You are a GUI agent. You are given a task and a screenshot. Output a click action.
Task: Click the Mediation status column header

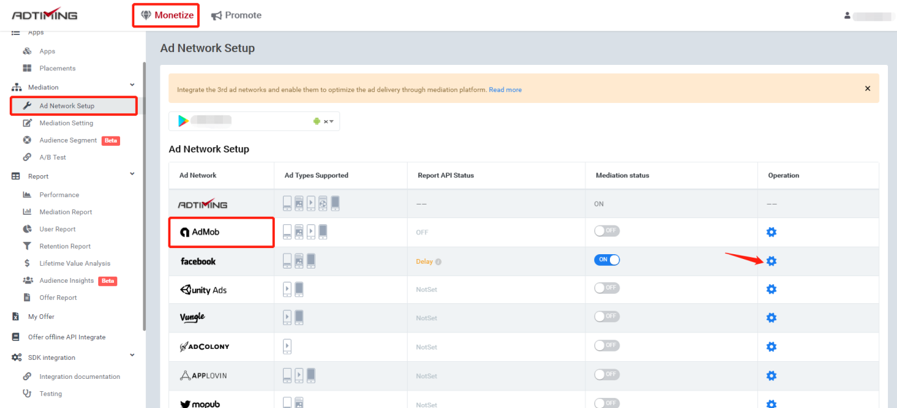[x=622, y=176]
